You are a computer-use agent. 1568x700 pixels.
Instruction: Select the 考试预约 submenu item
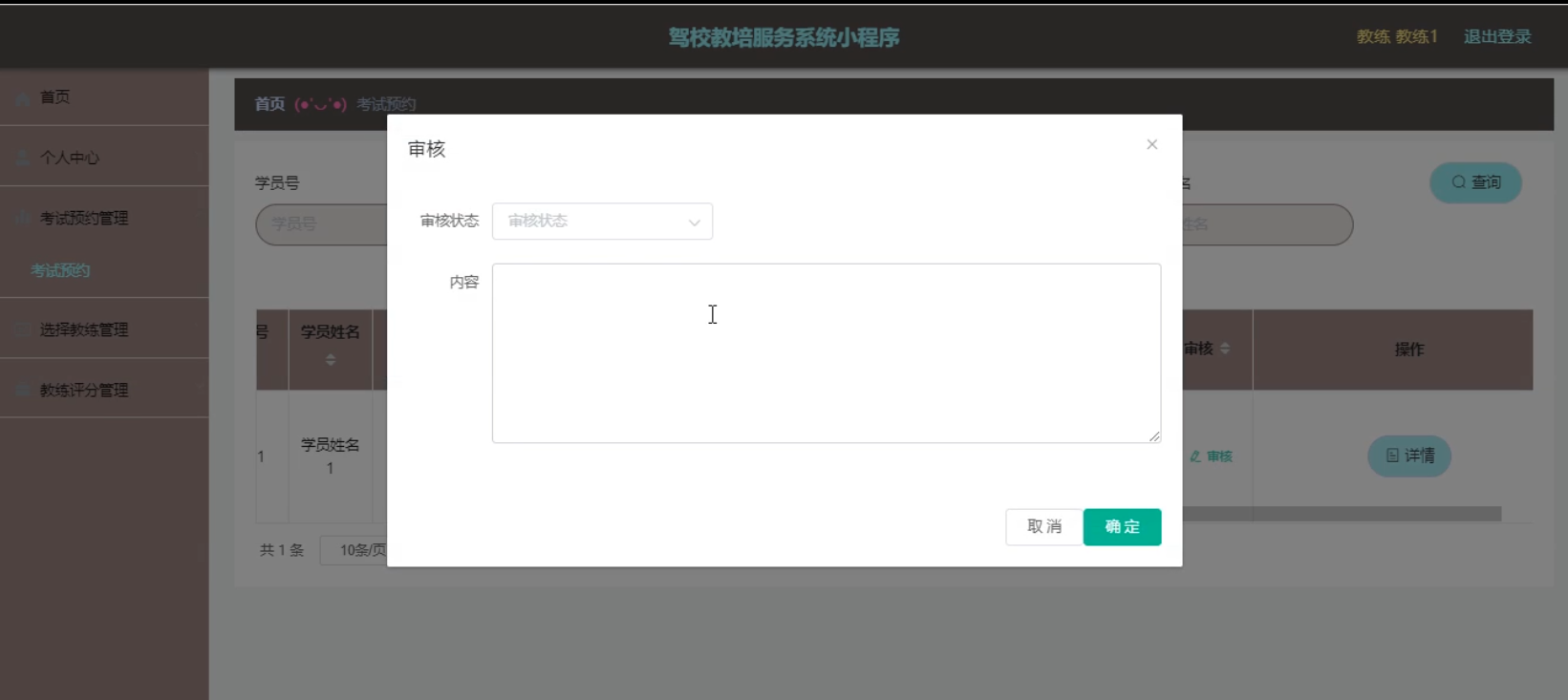(60, 270)
